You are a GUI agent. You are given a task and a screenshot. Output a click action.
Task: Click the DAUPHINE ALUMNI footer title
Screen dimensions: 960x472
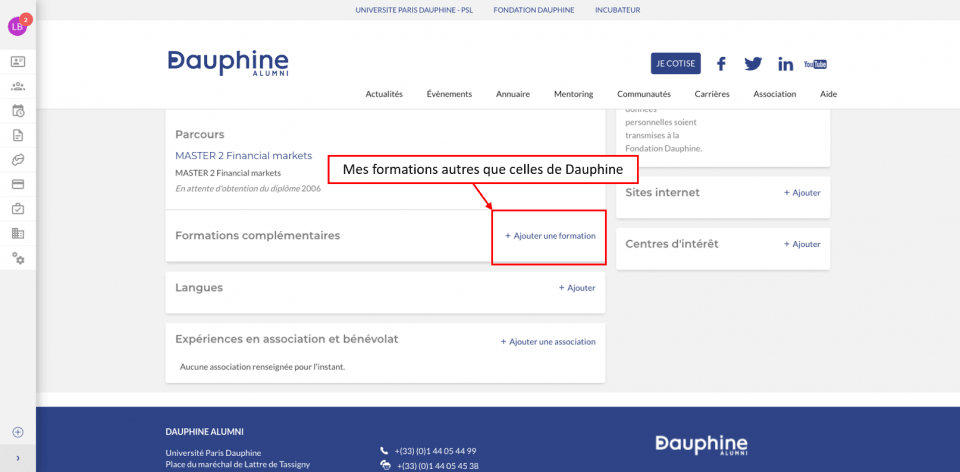(204, 432)
